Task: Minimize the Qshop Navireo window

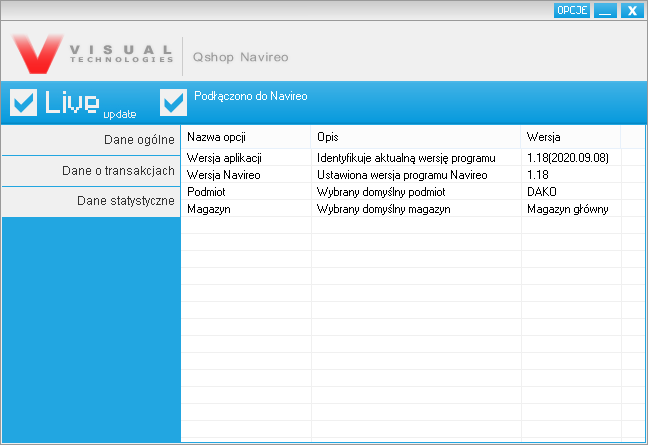Action: pos(605,10)
